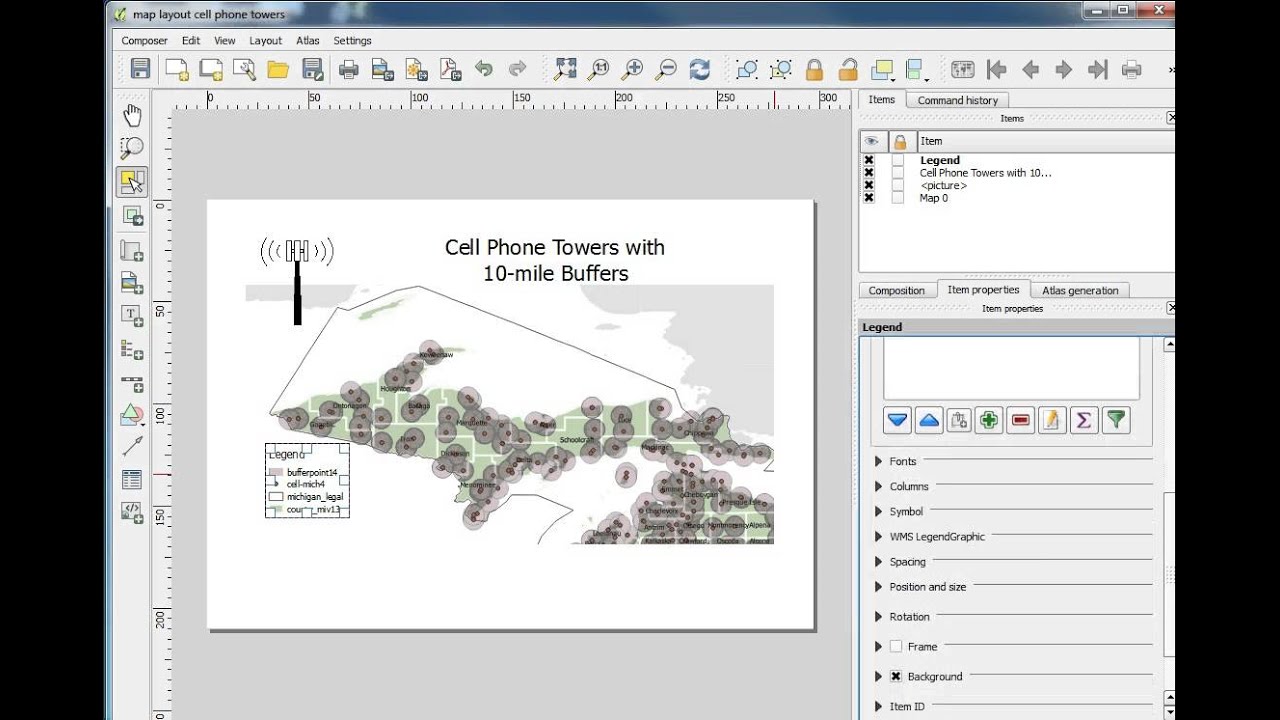Add an arrow to the layout

coord(132,447)
